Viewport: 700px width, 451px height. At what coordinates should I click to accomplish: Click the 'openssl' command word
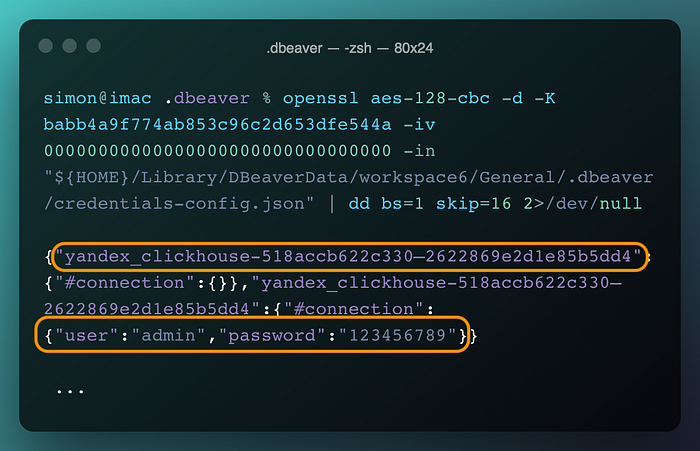[x=320, y=98]
